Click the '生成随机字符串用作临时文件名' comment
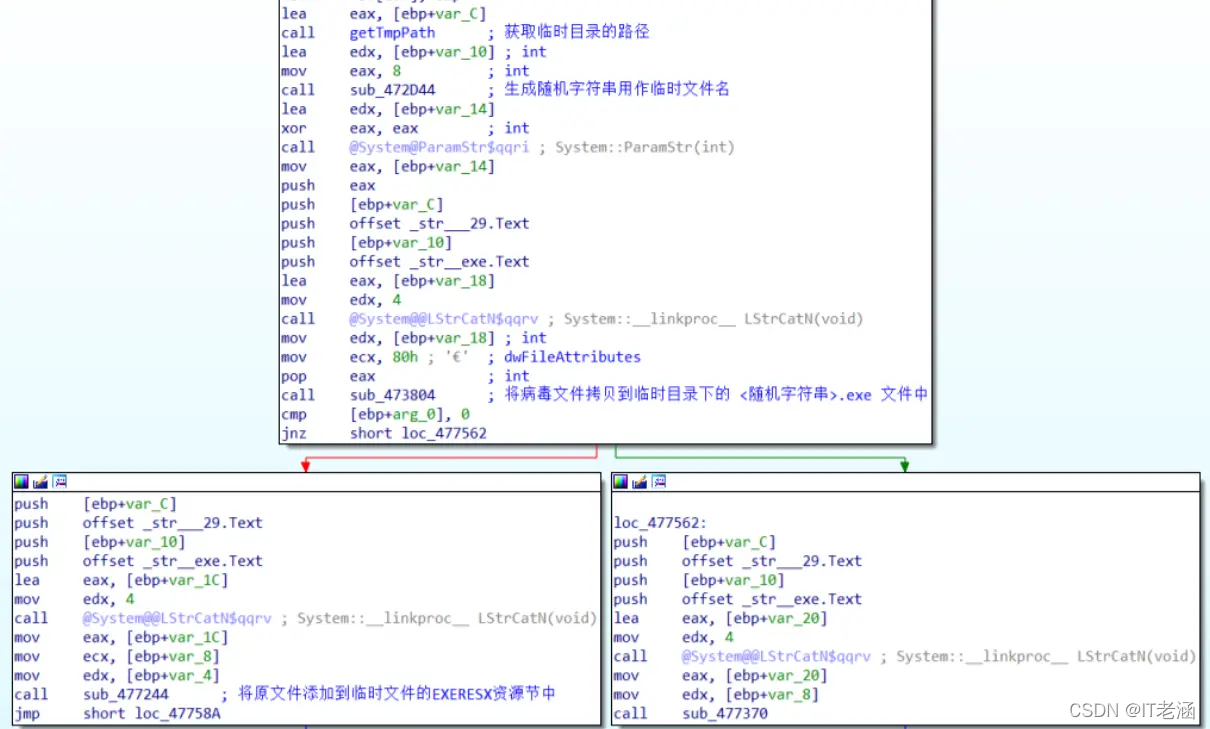This screenshot has width=1210, height=729. (617, 90)
